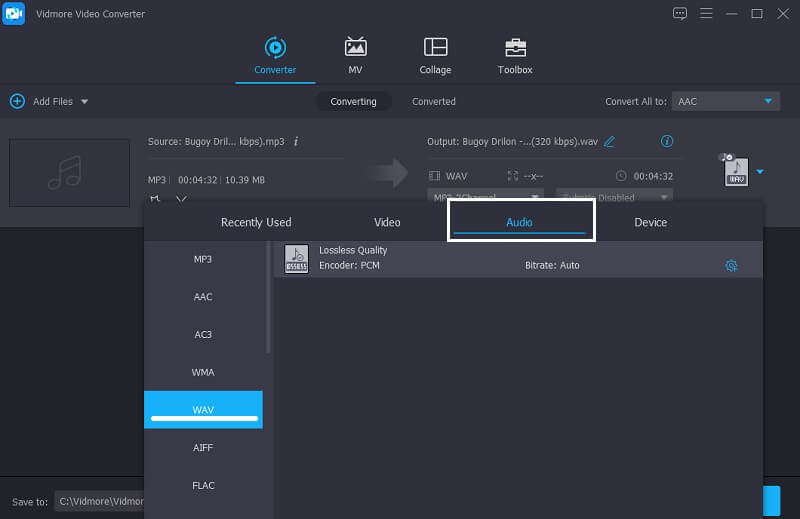Choose FLAC from format list
The height and width of the screenshot is (519, 800).
203,485
